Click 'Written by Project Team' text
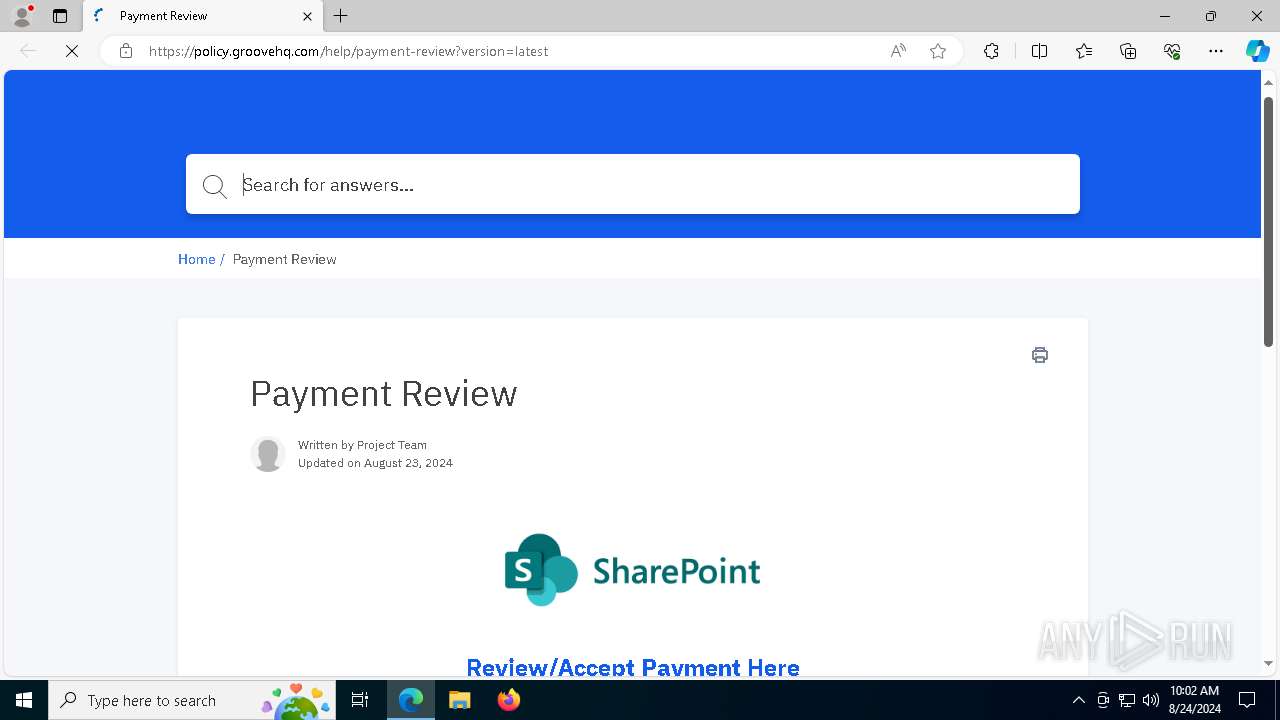Screen dimensions: 1280x720 coord(362,445)
